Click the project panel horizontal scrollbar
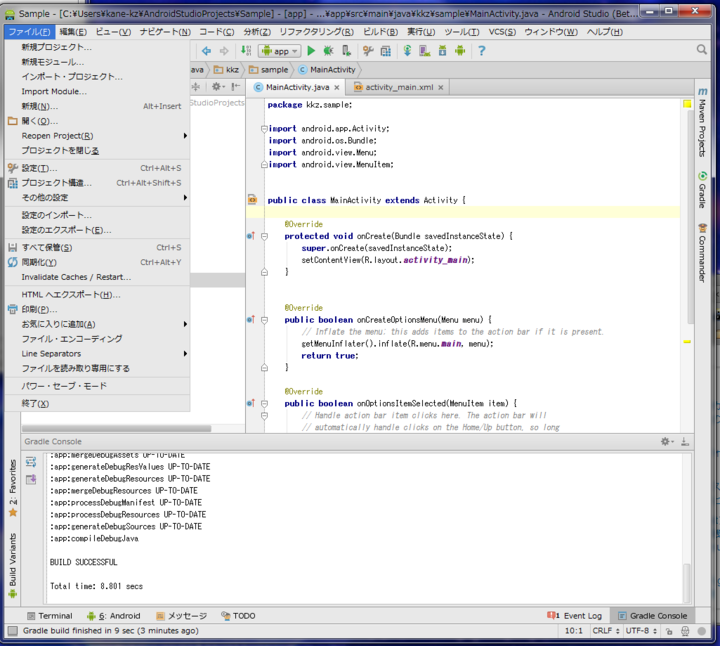Viewport: 720px width, 646px height. [x=116, y=428]
